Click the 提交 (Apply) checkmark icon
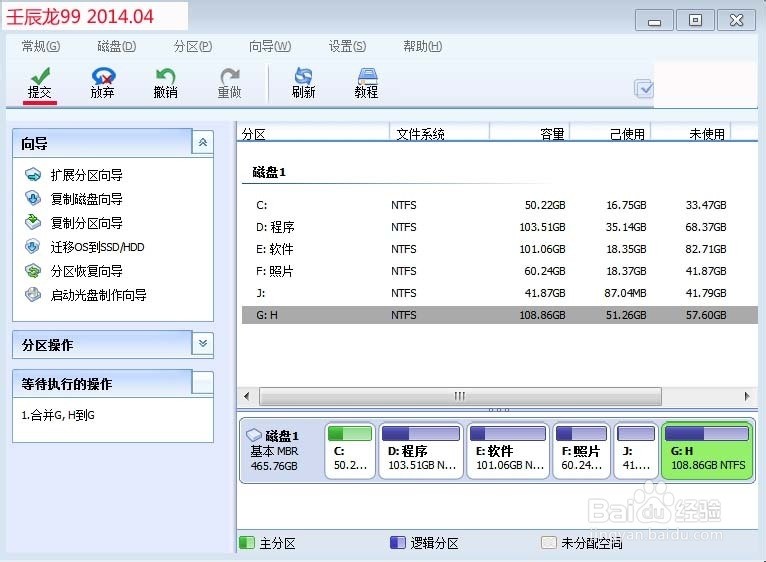Screen dimensions: 766x562 (40, 76)
